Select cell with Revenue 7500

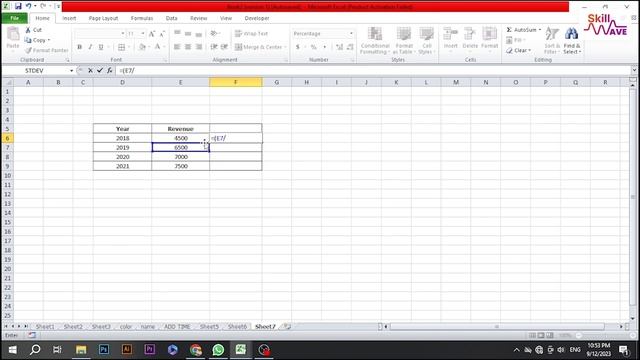pos(180,166)
